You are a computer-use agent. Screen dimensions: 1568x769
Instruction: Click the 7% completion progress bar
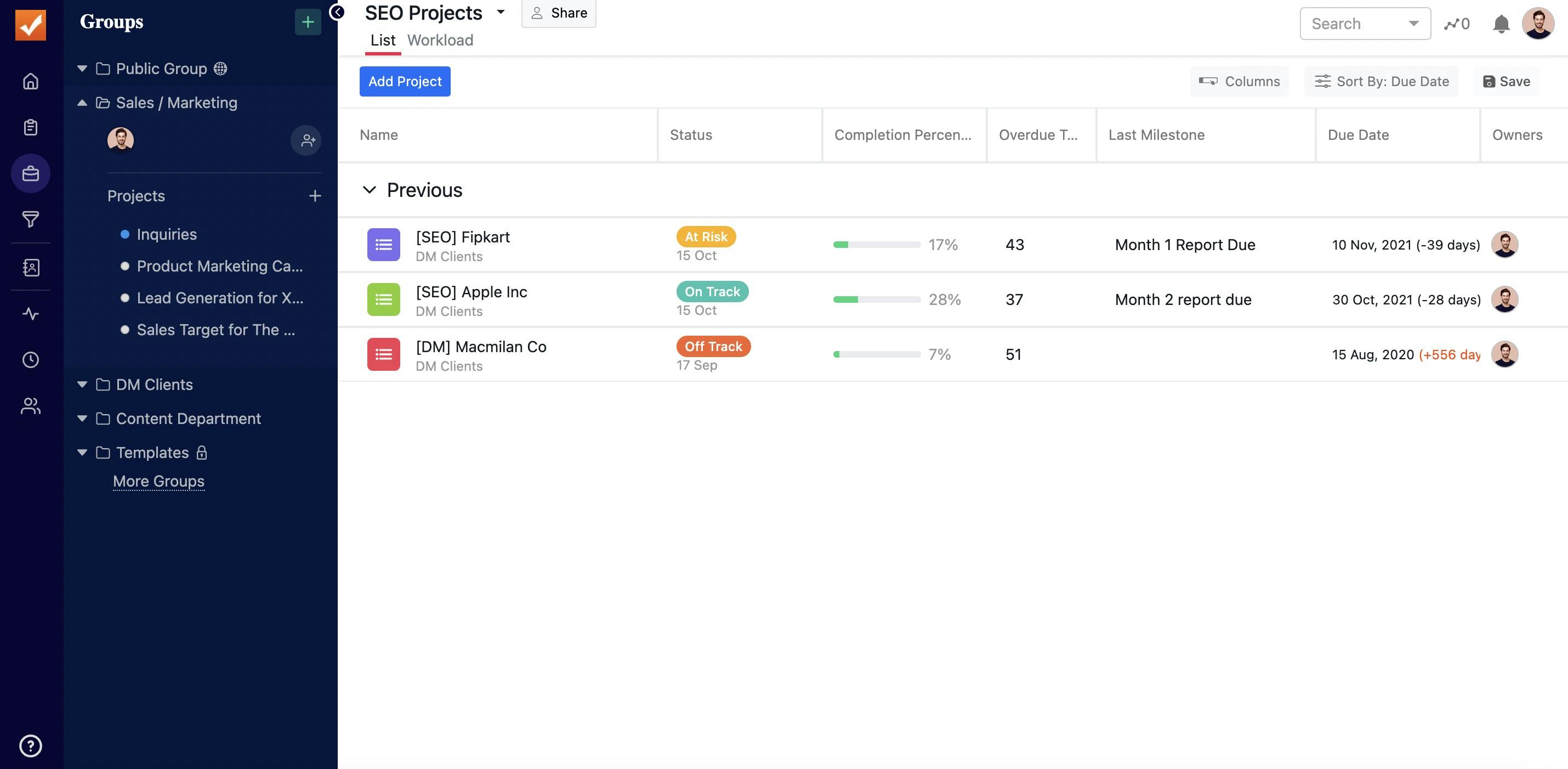pyautogui.click(x=877, y=354)
